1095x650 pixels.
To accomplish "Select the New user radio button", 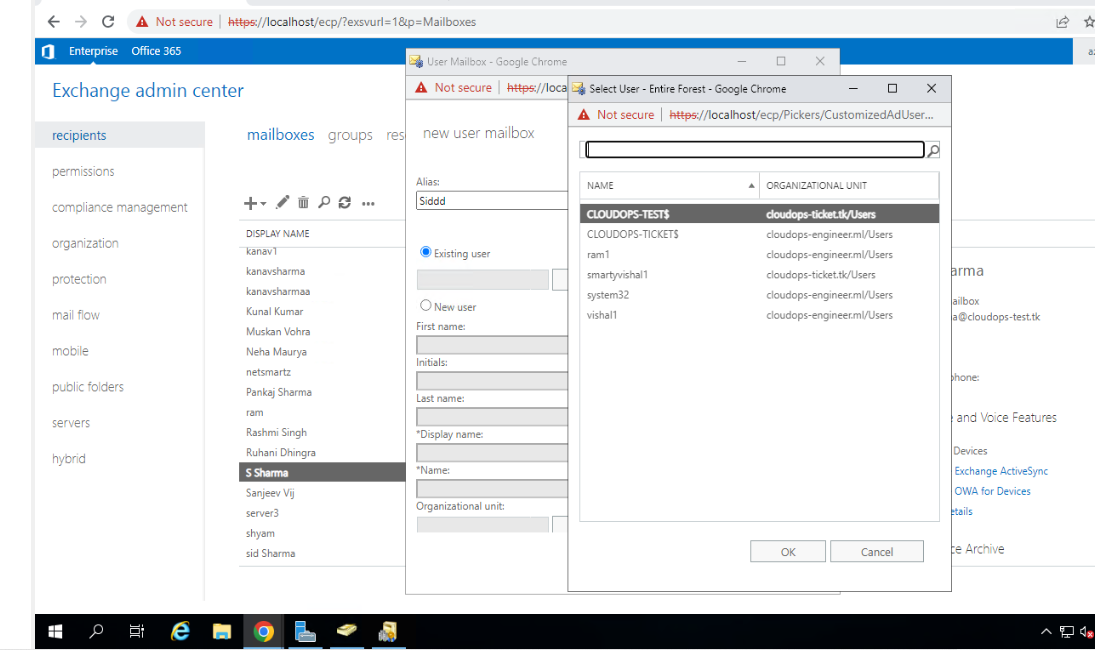I will [425, 305].
